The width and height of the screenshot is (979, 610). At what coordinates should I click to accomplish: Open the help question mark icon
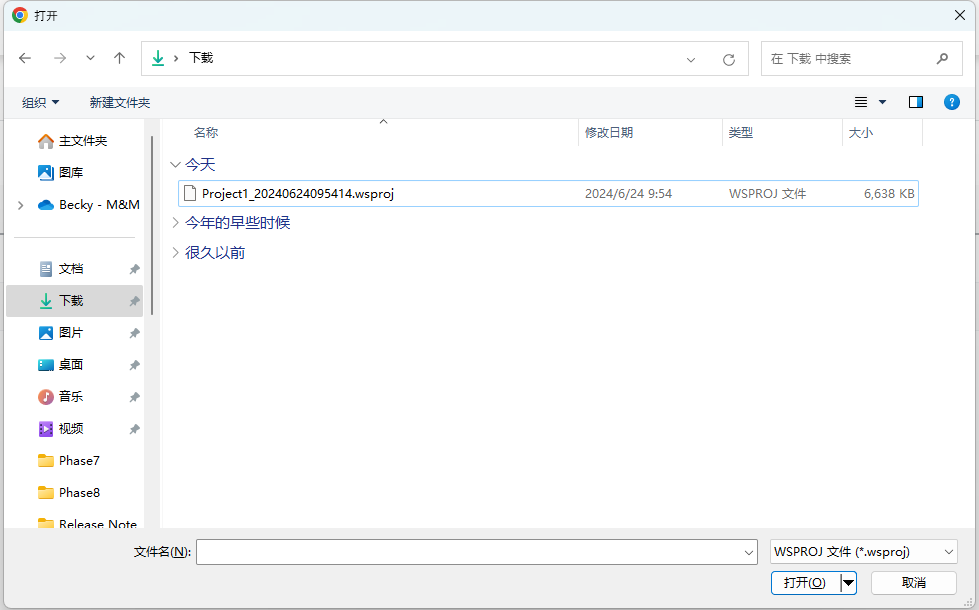(x=952, y=102)
